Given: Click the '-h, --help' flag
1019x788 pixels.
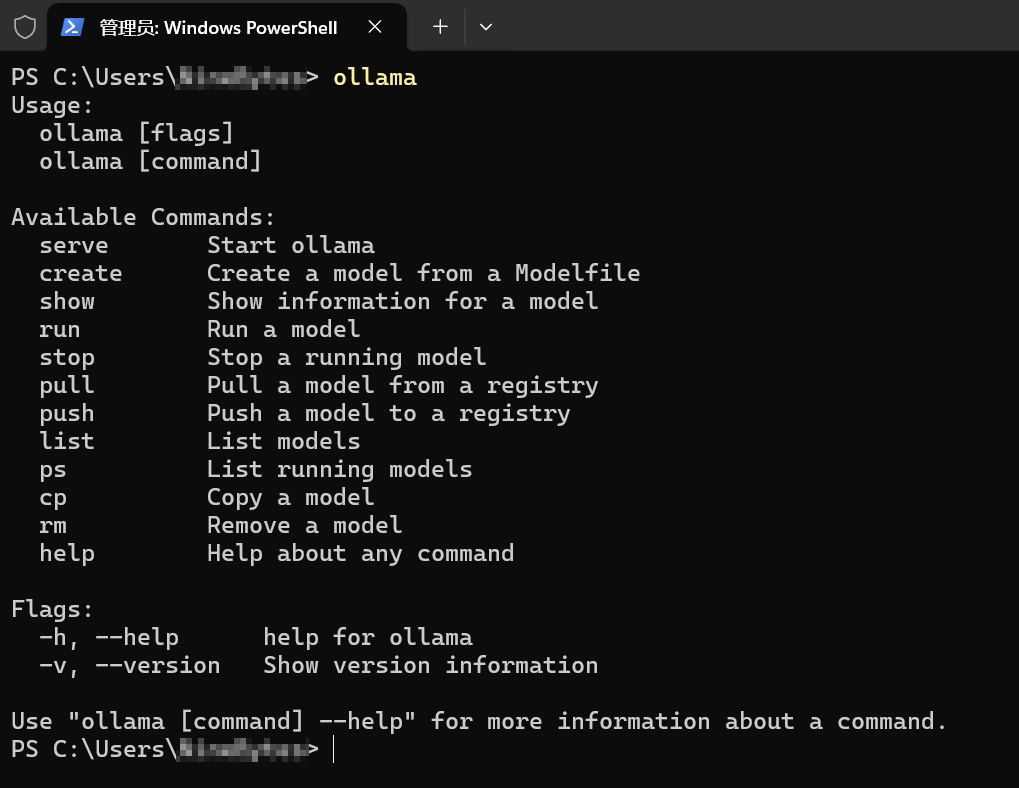Looking at the screenshot, I should [x=109, y=637].
